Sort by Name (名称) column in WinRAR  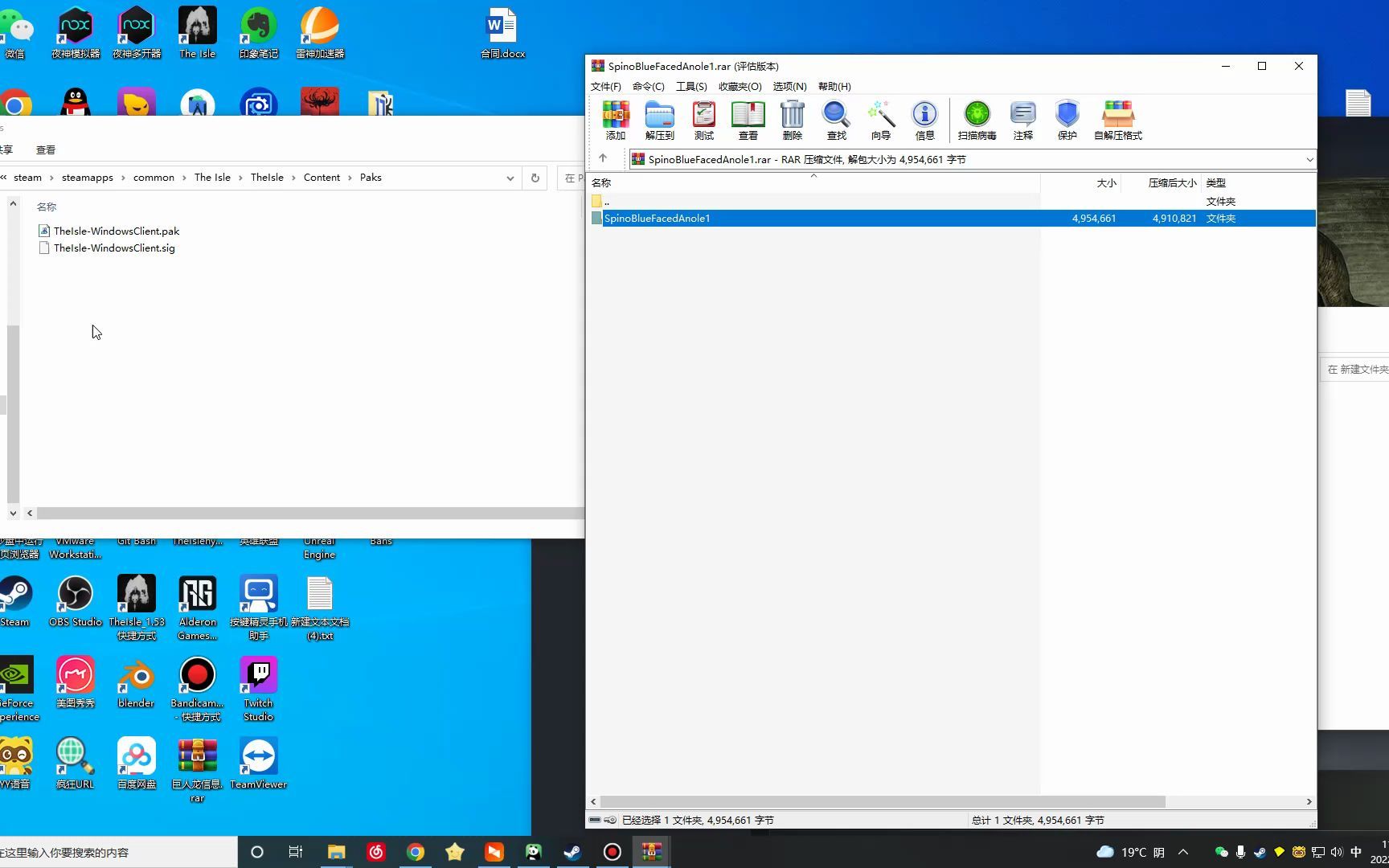click(813, 182)
